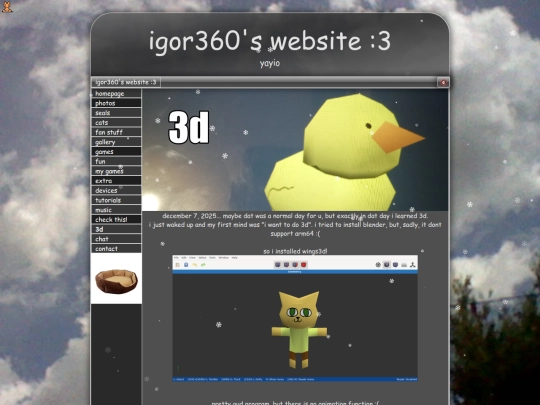Click the red speaker icon on the title bar
This screenshot has width=540, height=405.
(x=443, y=82)
